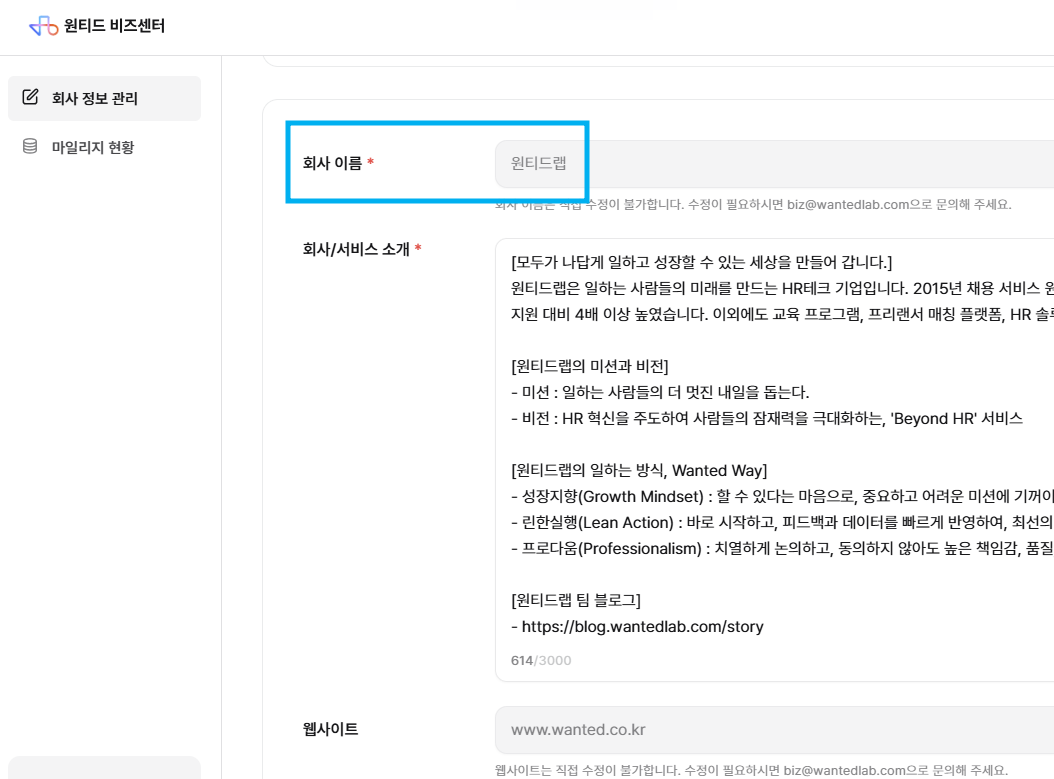Click the heading [원티드랩 팀 블로그]
This screenshot has width=1054, height=779.
(x=576, y=600)
